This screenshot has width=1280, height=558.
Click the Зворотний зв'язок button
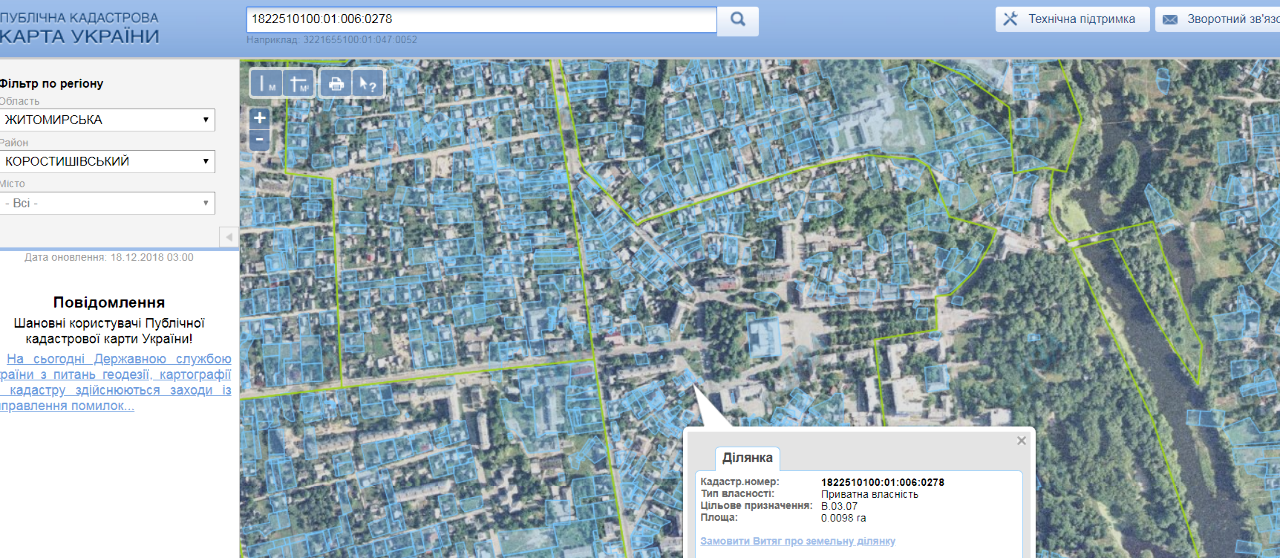point(1216,19)
